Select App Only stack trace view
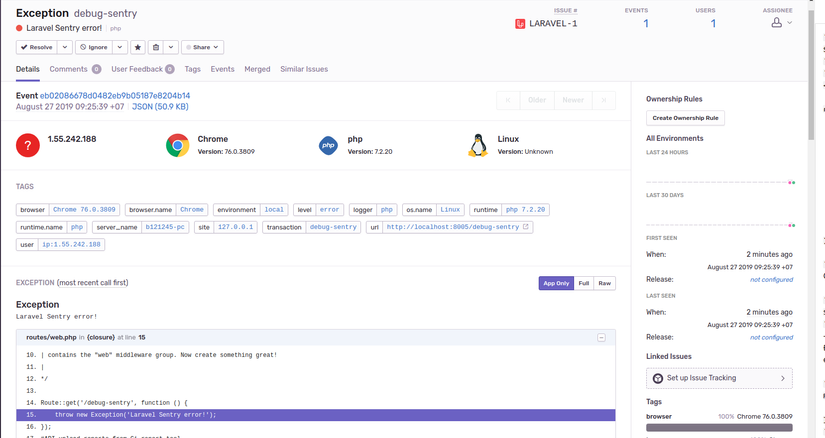The height and width of the screenshot is (438, 825). tap(556, 283)
